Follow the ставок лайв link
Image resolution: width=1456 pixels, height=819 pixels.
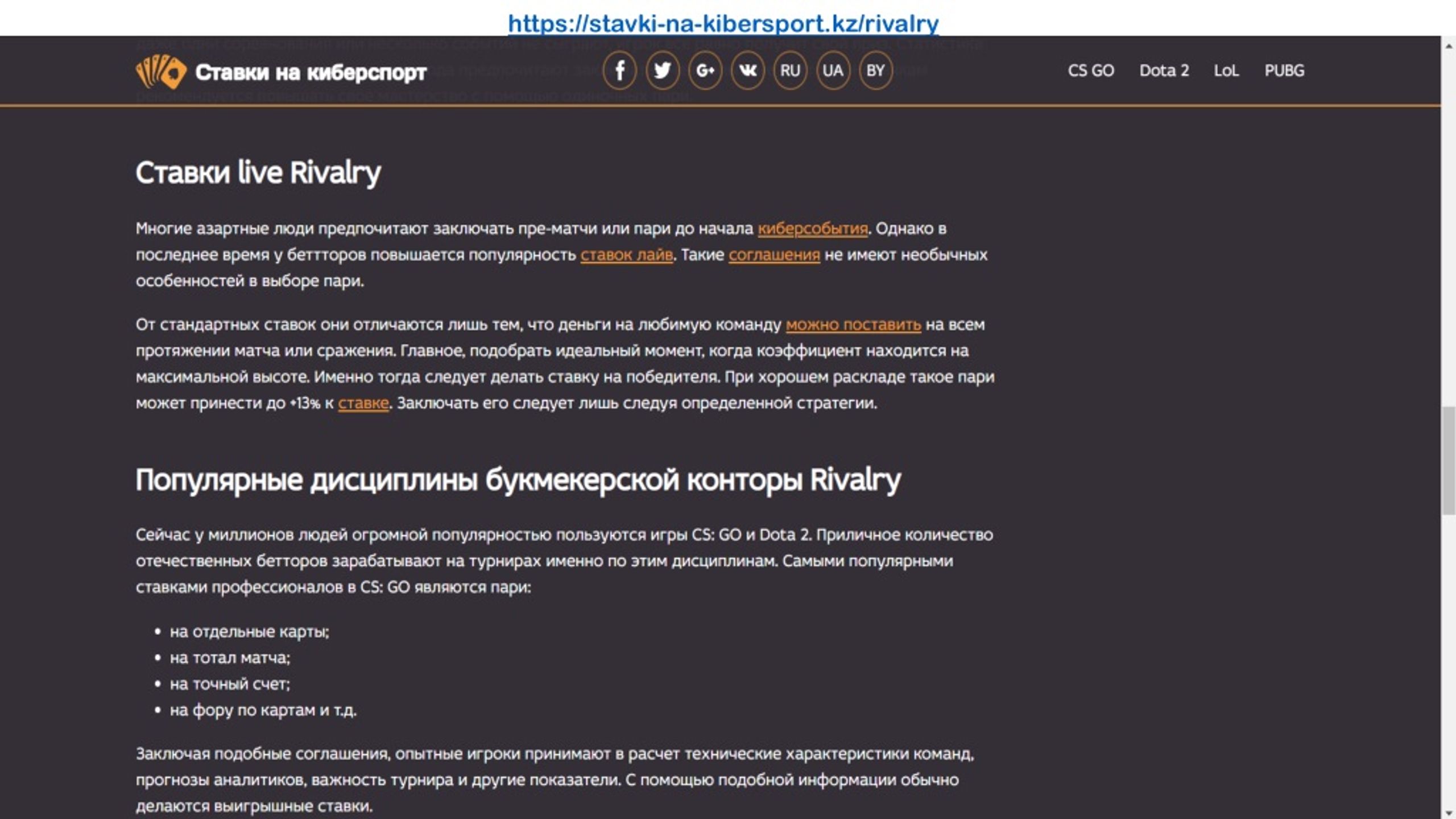coord(626,255)
